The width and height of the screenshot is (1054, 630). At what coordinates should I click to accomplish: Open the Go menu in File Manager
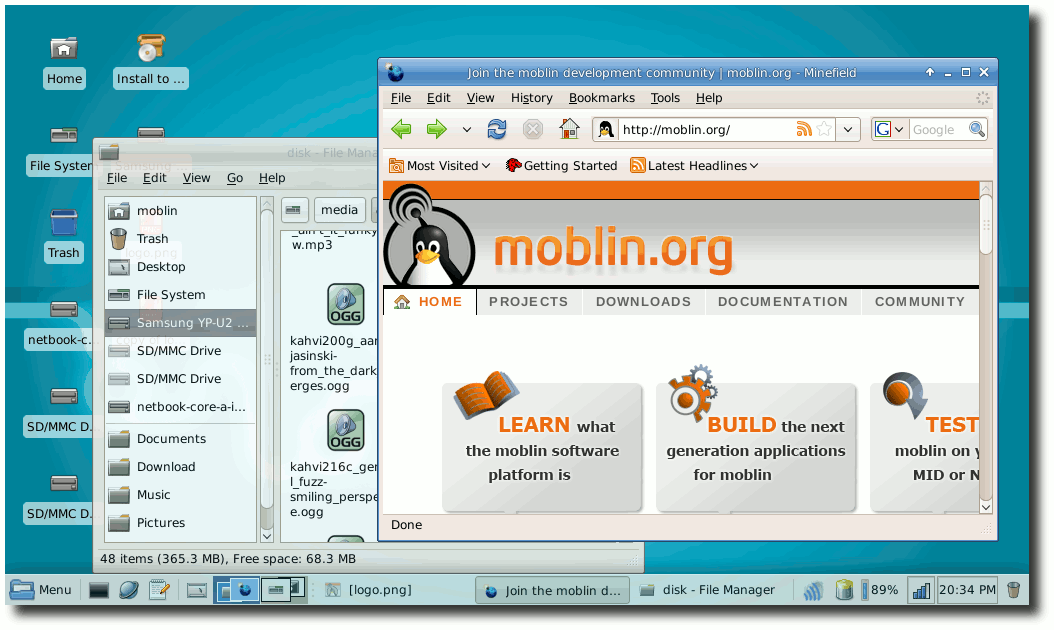point(235,178)
